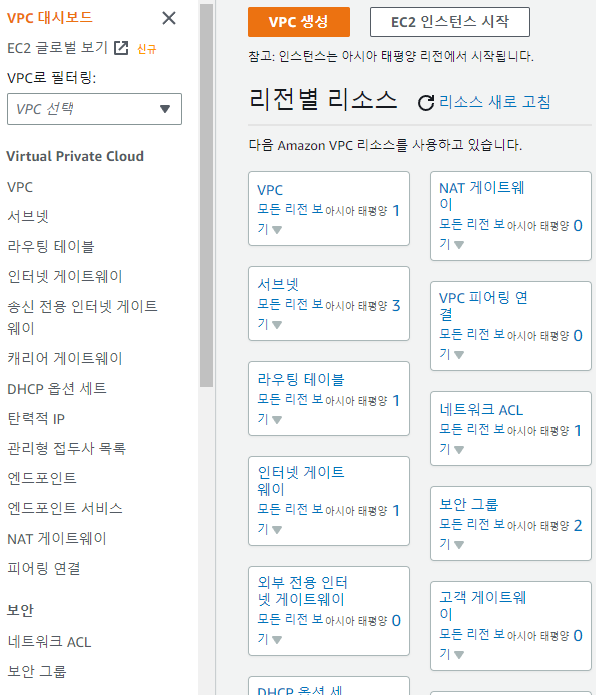
Task: Click the external link icon next to EC2 글로벌 보기
Action: 121,48
